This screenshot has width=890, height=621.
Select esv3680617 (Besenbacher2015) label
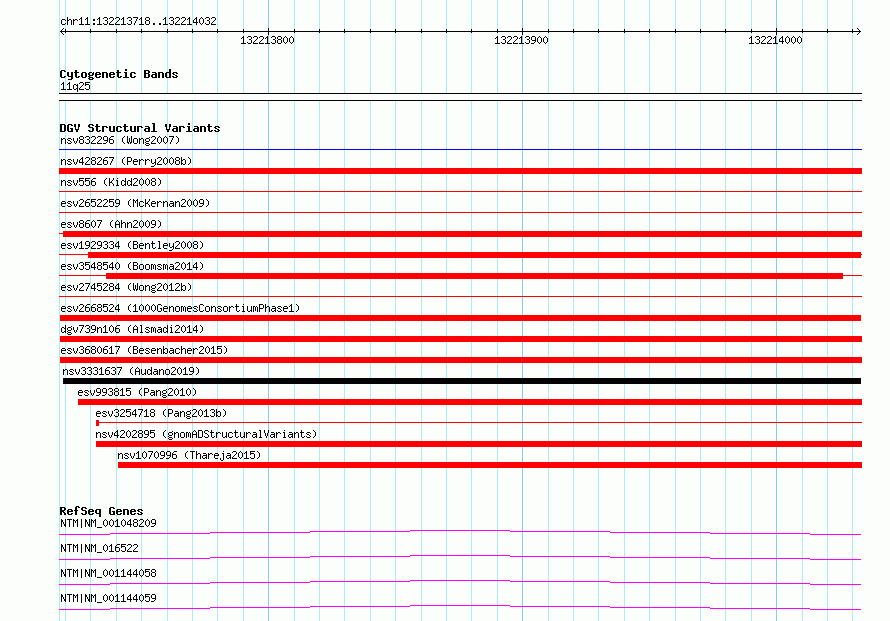coord(144,350)
